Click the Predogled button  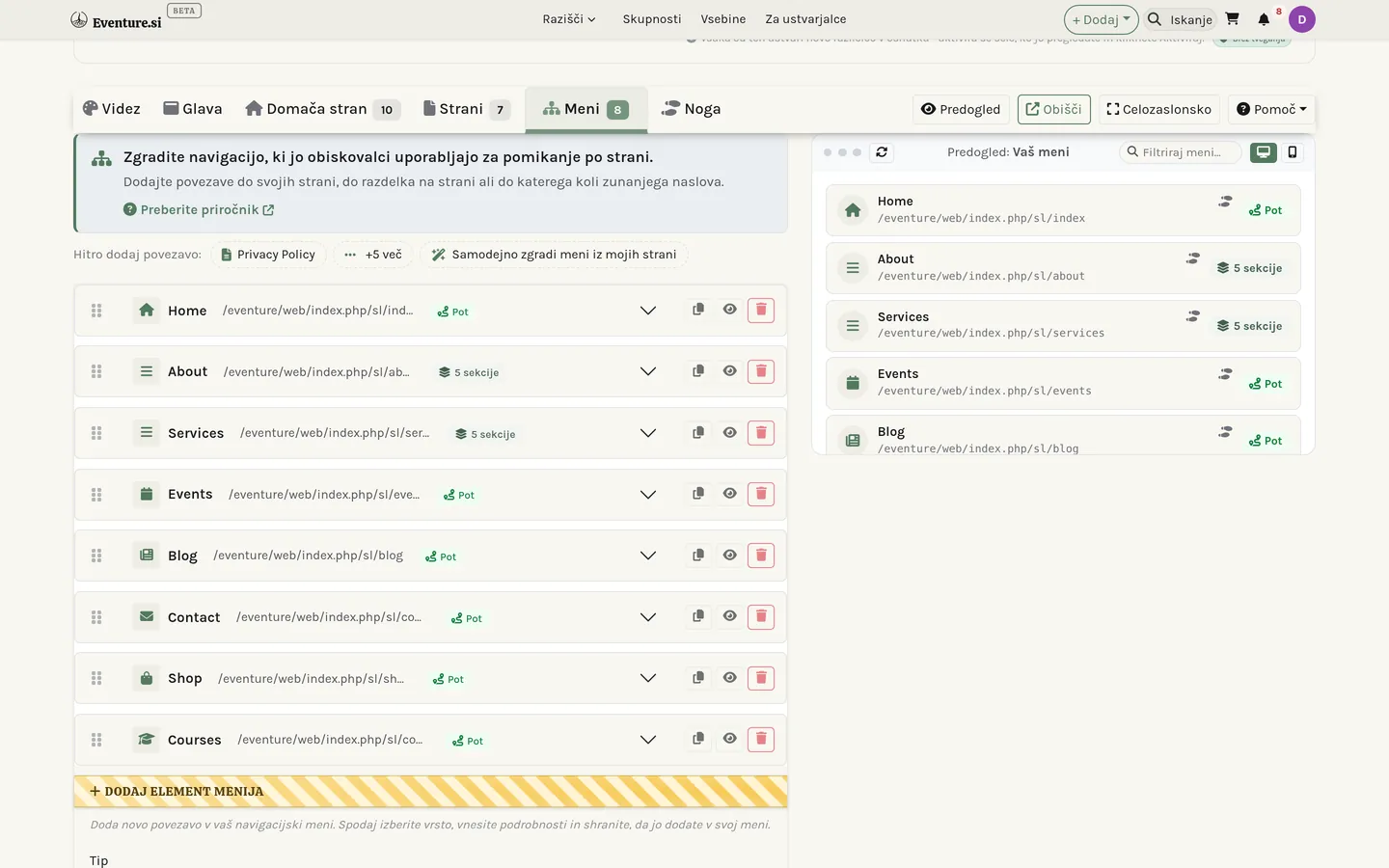pyautogui.click(x=961, y=109)
